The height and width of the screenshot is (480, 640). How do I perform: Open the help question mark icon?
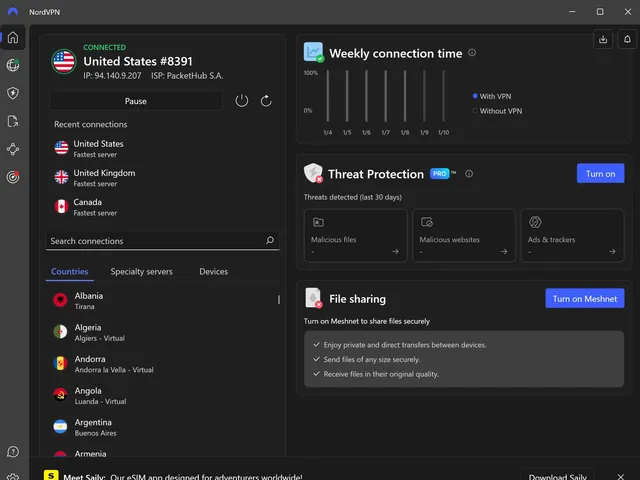[x=13, y=452]
